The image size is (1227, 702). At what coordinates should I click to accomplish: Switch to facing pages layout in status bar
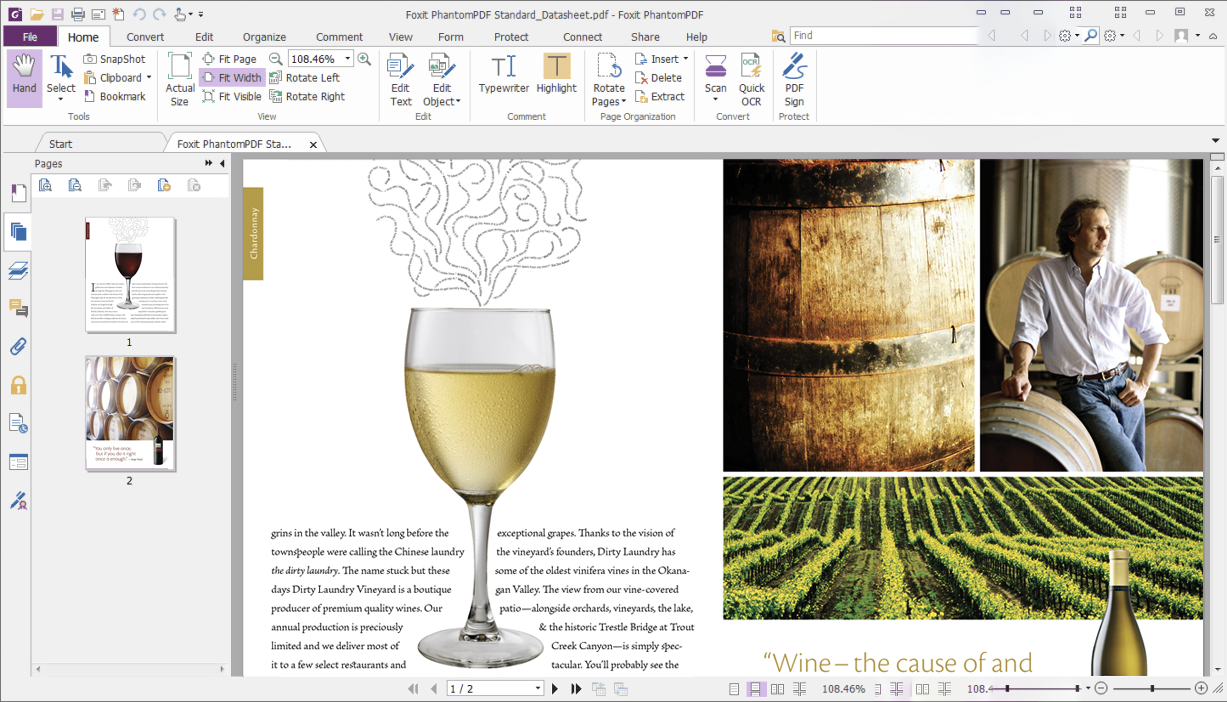point(778,689)
